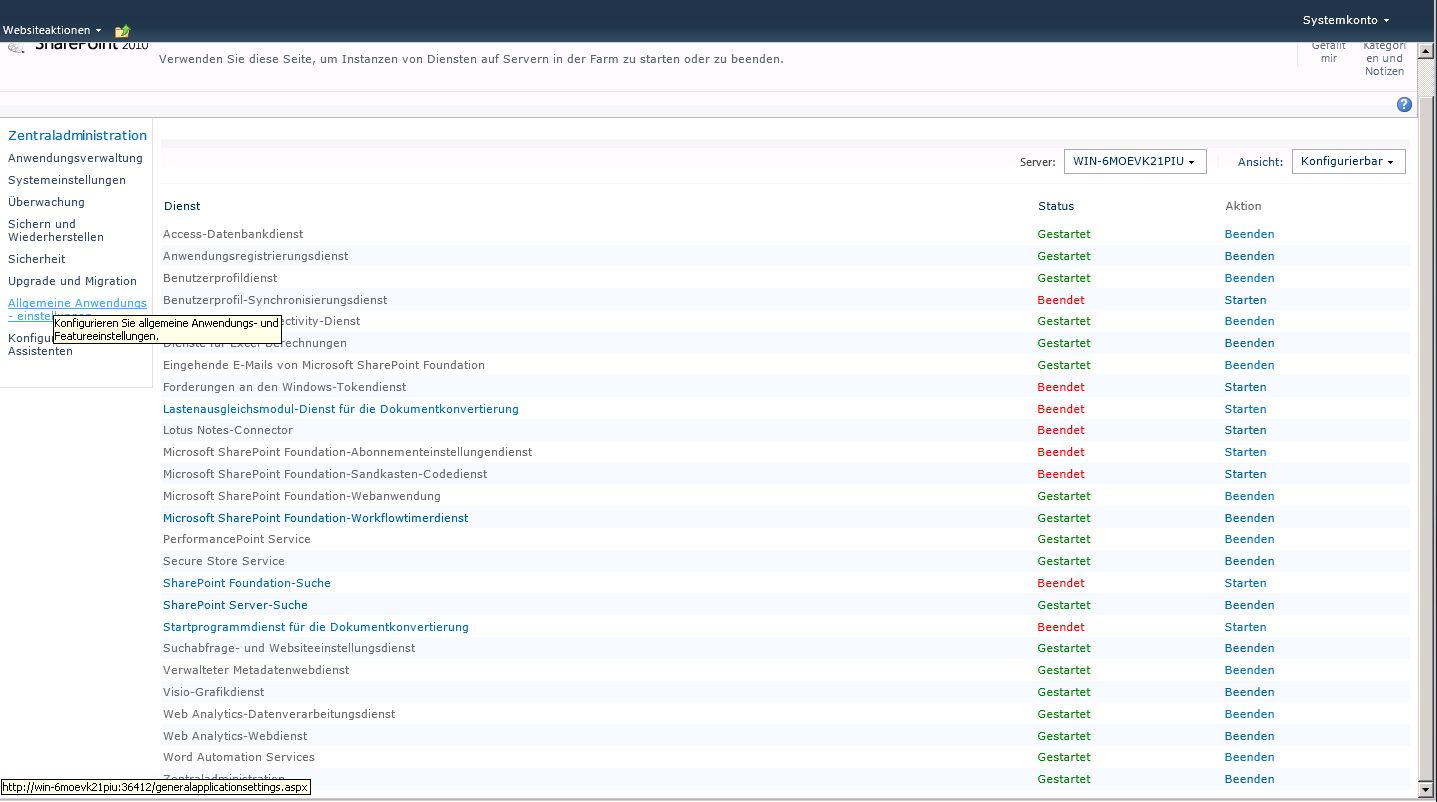1437x802 pixels.
Task: Expand the Ansicht Konfigurierbar dropdown
Action: coord(1348,161)
